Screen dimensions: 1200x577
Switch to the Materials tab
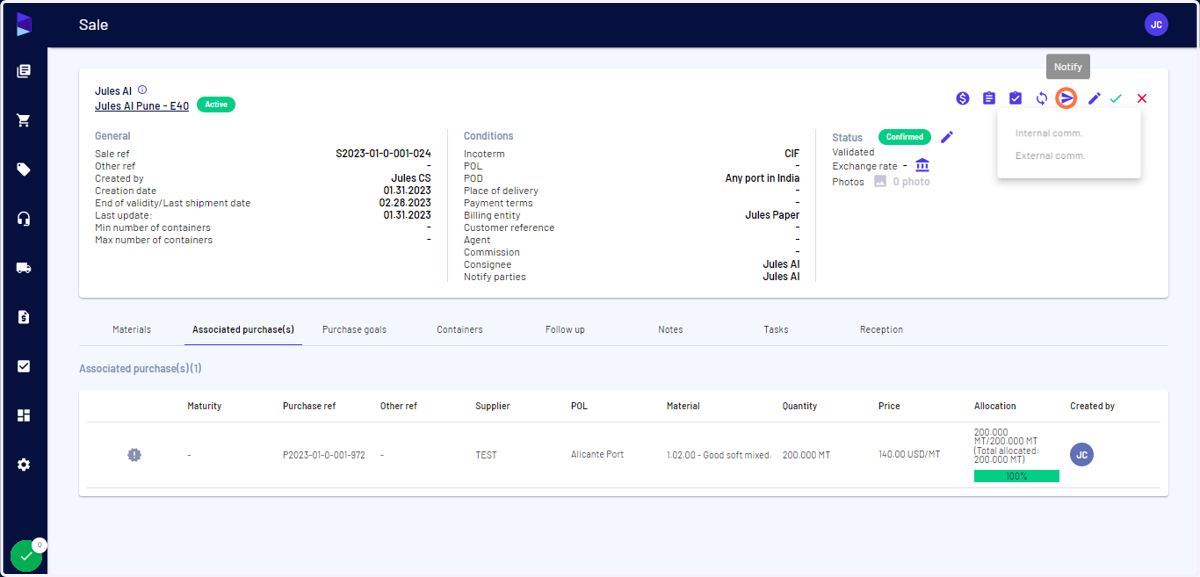[x=132, y=329]
